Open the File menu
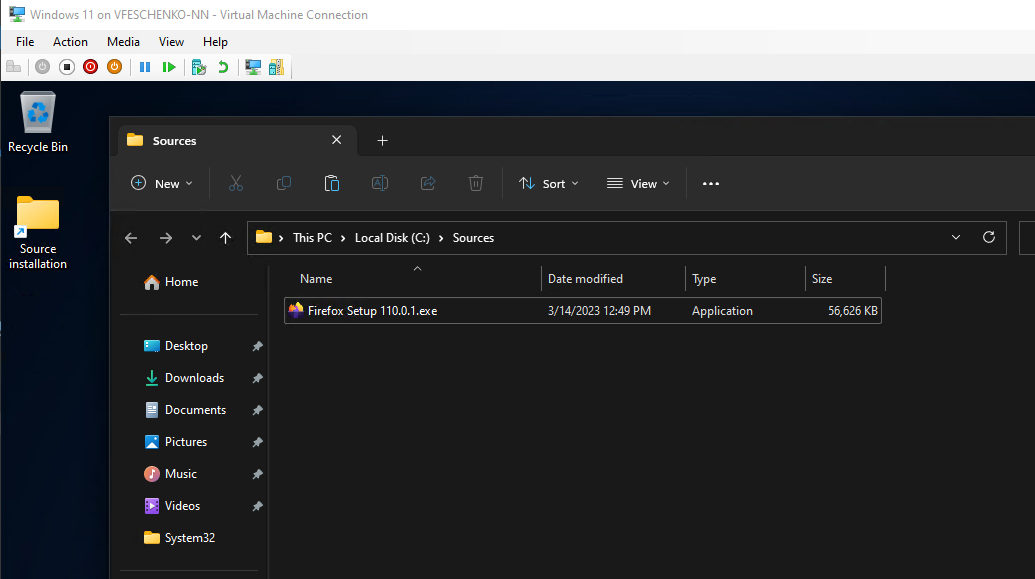The height and width of the screenshot is (579, 1035). (25, 42)
